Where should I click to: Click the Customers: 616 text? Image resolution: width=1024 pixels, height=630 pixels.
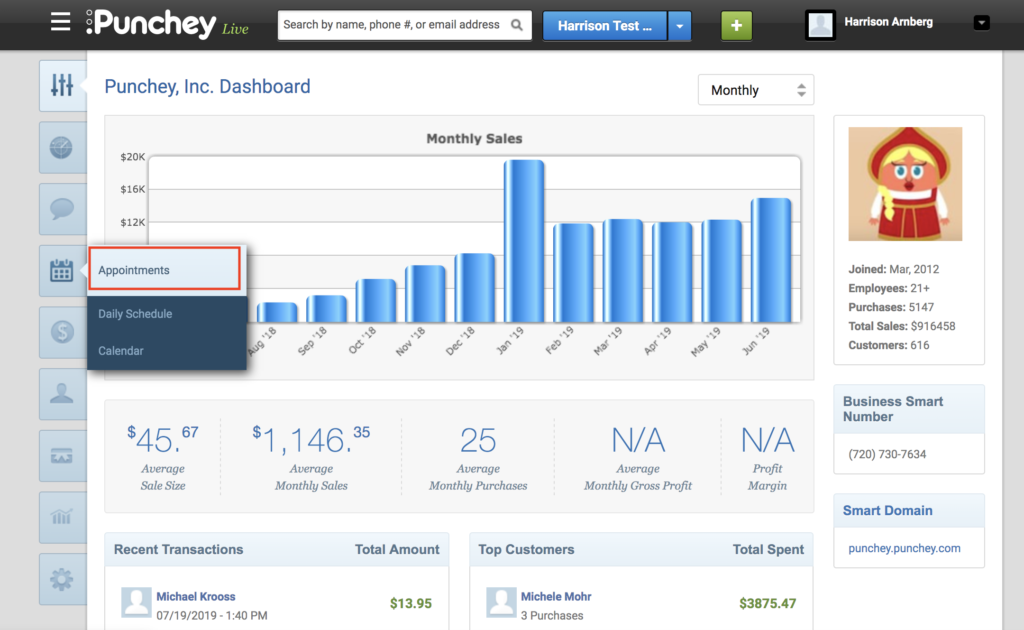tap(888, 345)
